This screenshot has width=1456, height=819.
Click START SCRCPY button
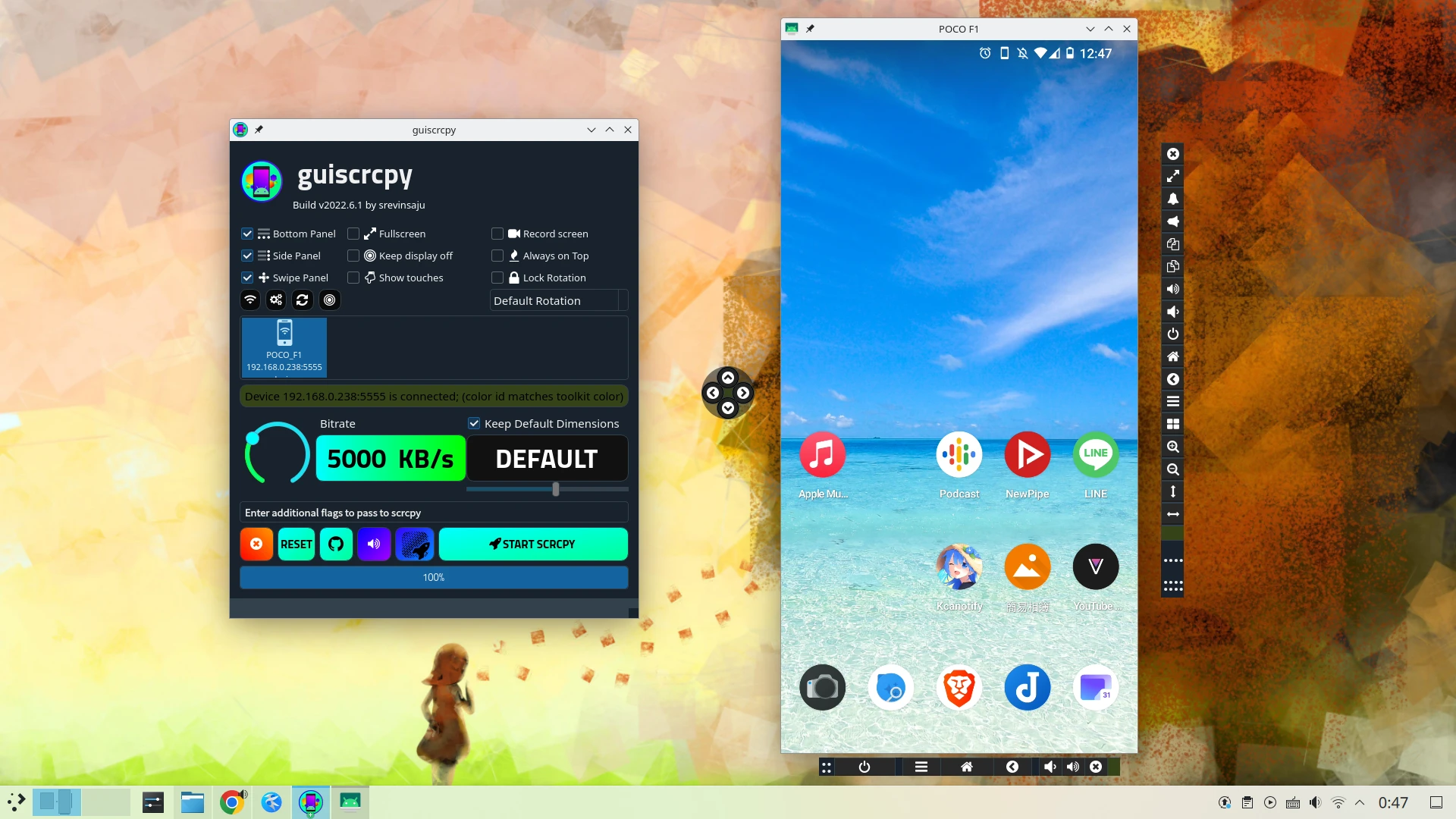532,544
